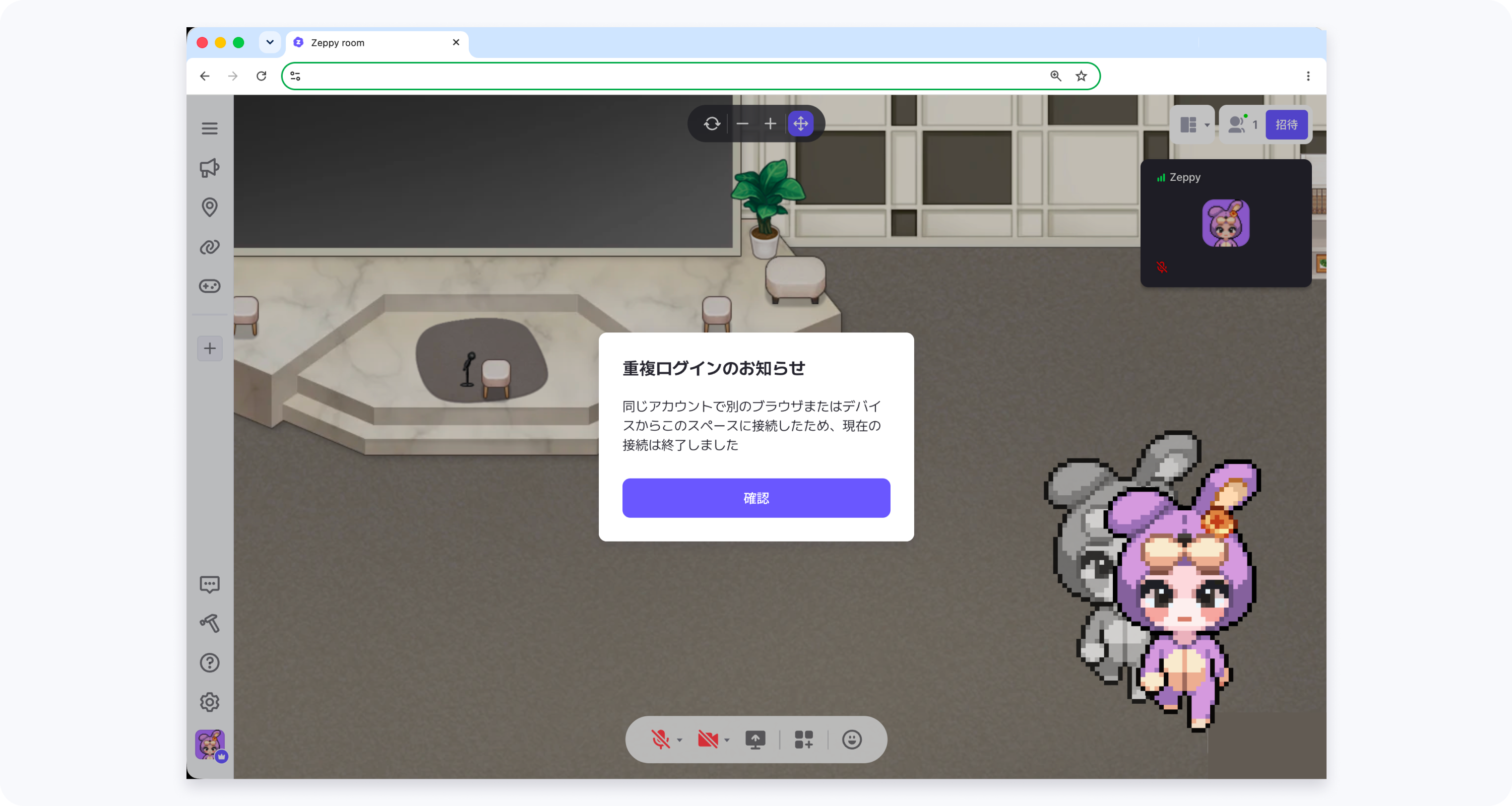Reload the browser page

(x=261, y=76)
